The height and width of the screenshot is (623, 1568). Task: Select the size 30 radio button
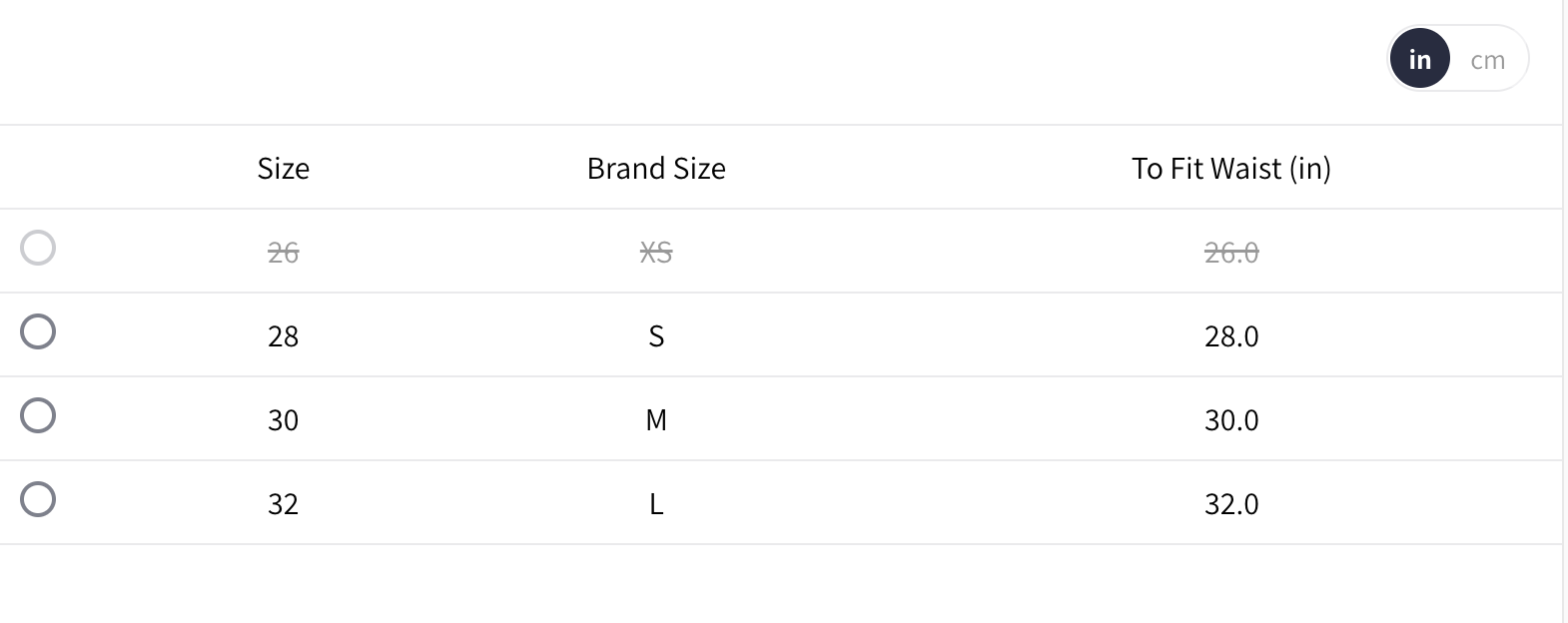click(x=38, y=415)
